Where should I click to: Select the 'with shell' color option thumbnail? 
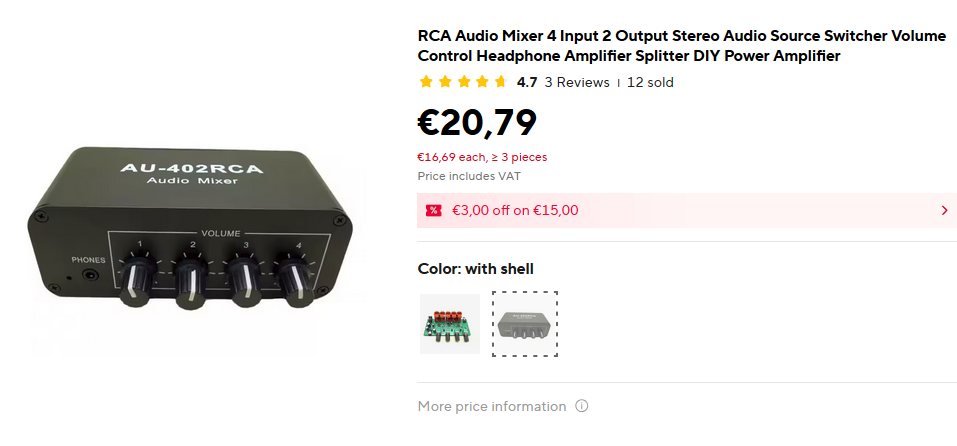(x=525, y=324)
